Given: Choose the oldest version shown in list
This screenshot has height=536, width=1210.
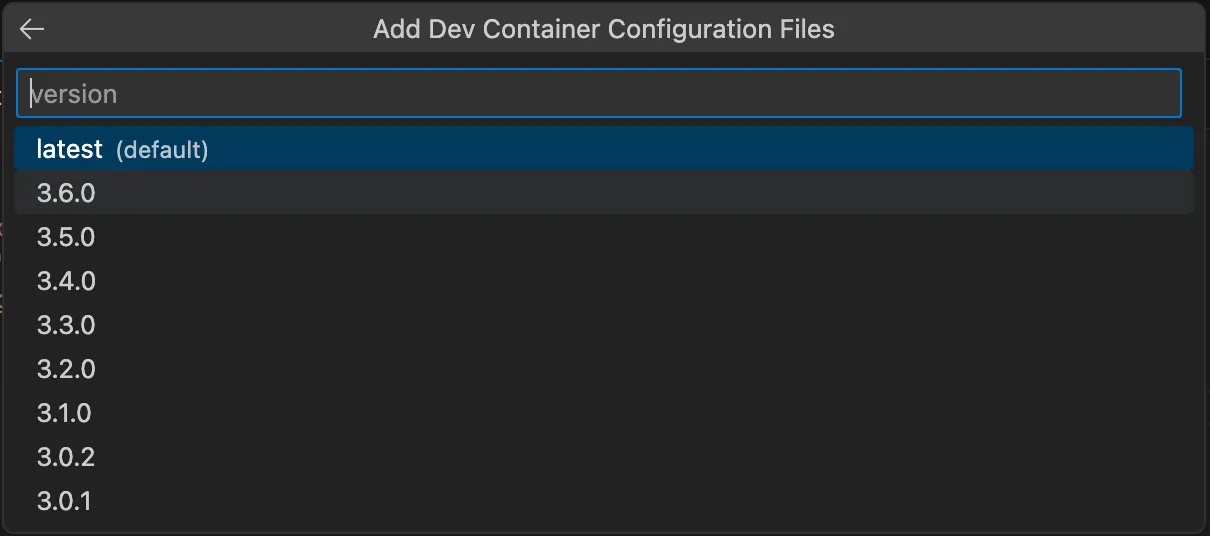Looking at the screenshot, I should point(603,501).
